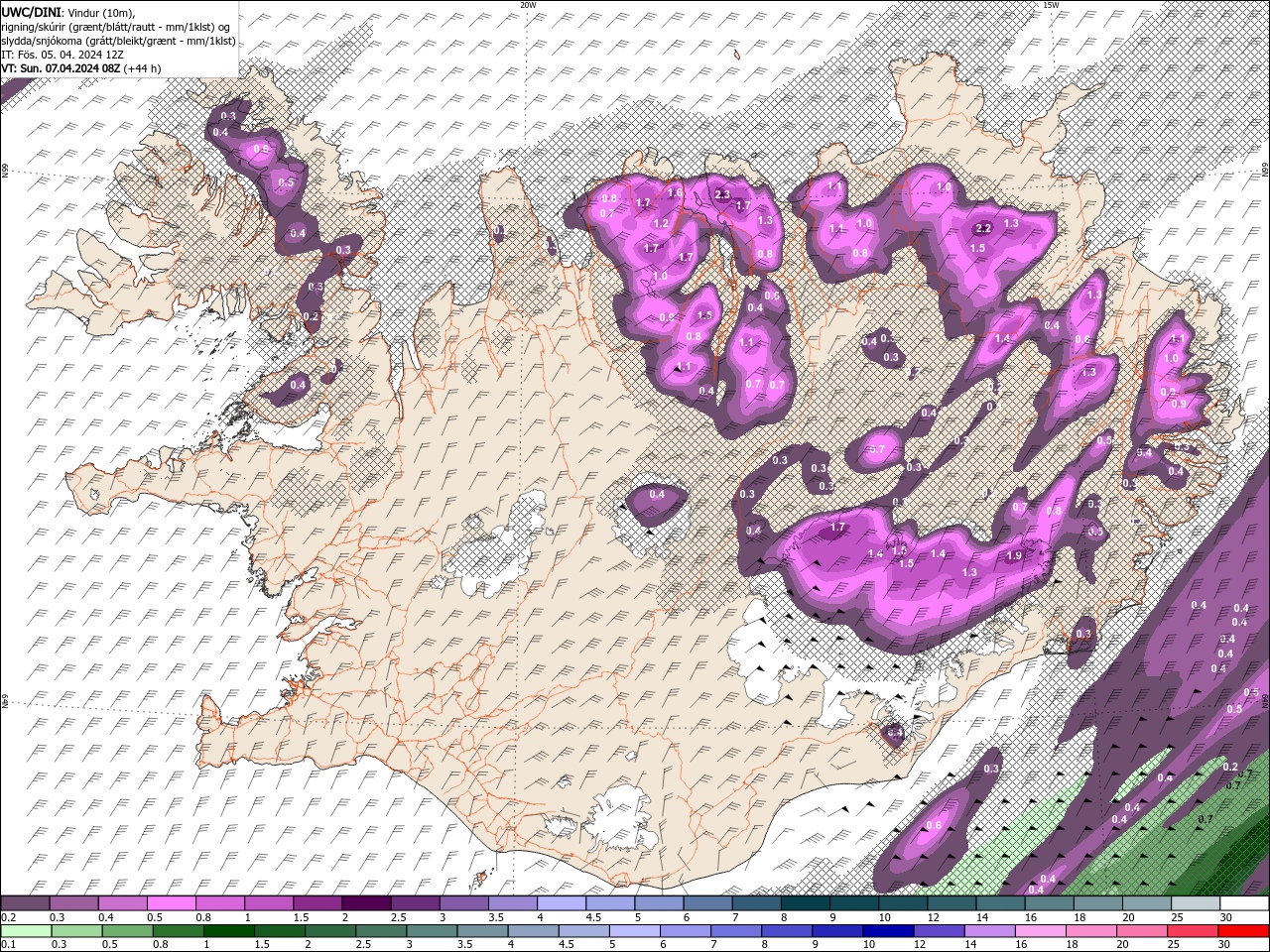Click the crimson 25–30 rain scale swatch
The image size is (1270, 952).
(1194, 931)
